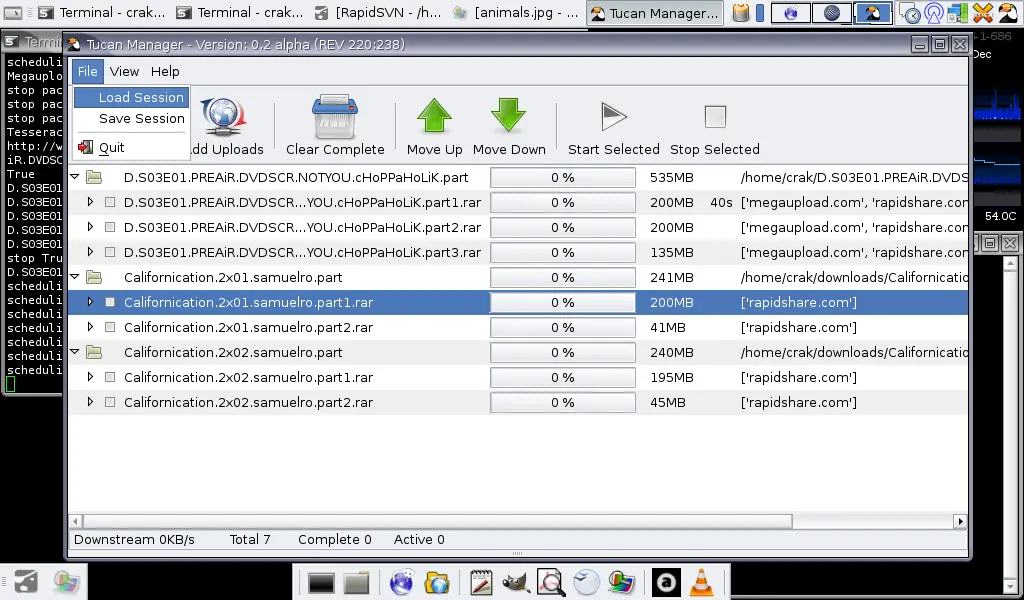Click the Stop Selected square icon
Viewport: 1024px width, 600px height.
tap(715, 117)
